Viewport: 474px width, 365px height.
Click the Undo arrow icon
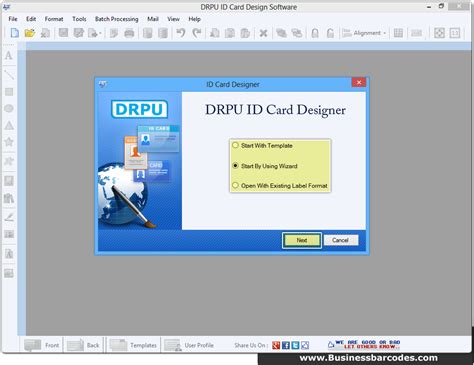tap(181, 33)
